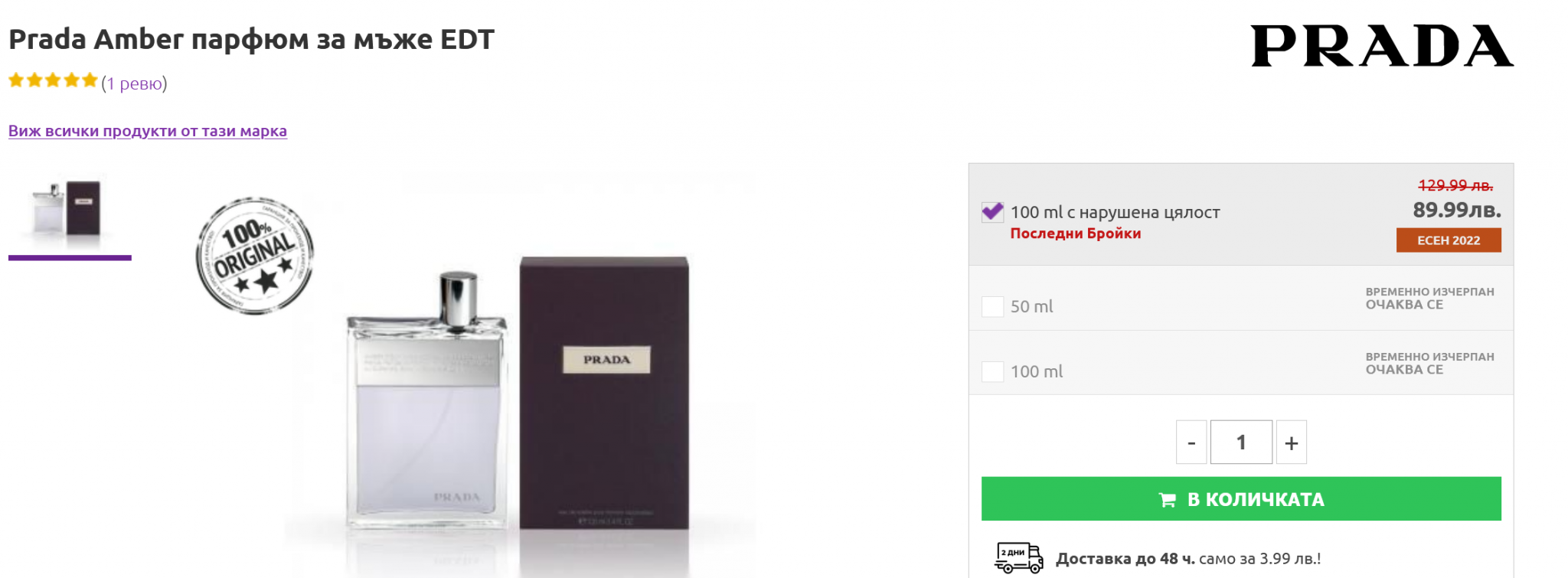1568x578 pixels.
Task: Open Виж всички продукти от тази марка link
Action: tap(148, 131)
